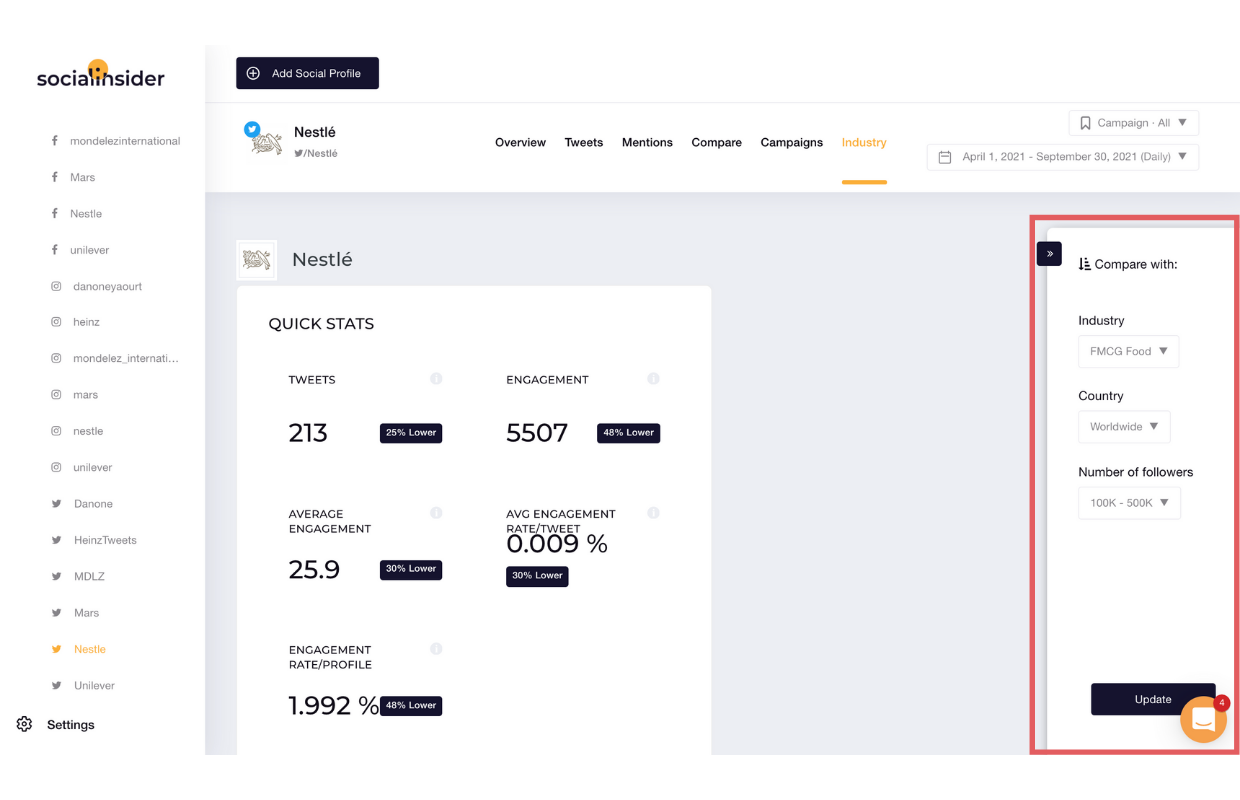Click the 213 tweets value
This screenshot has height=800, width=1240.
pyautogui.click(x=308, y=433)
